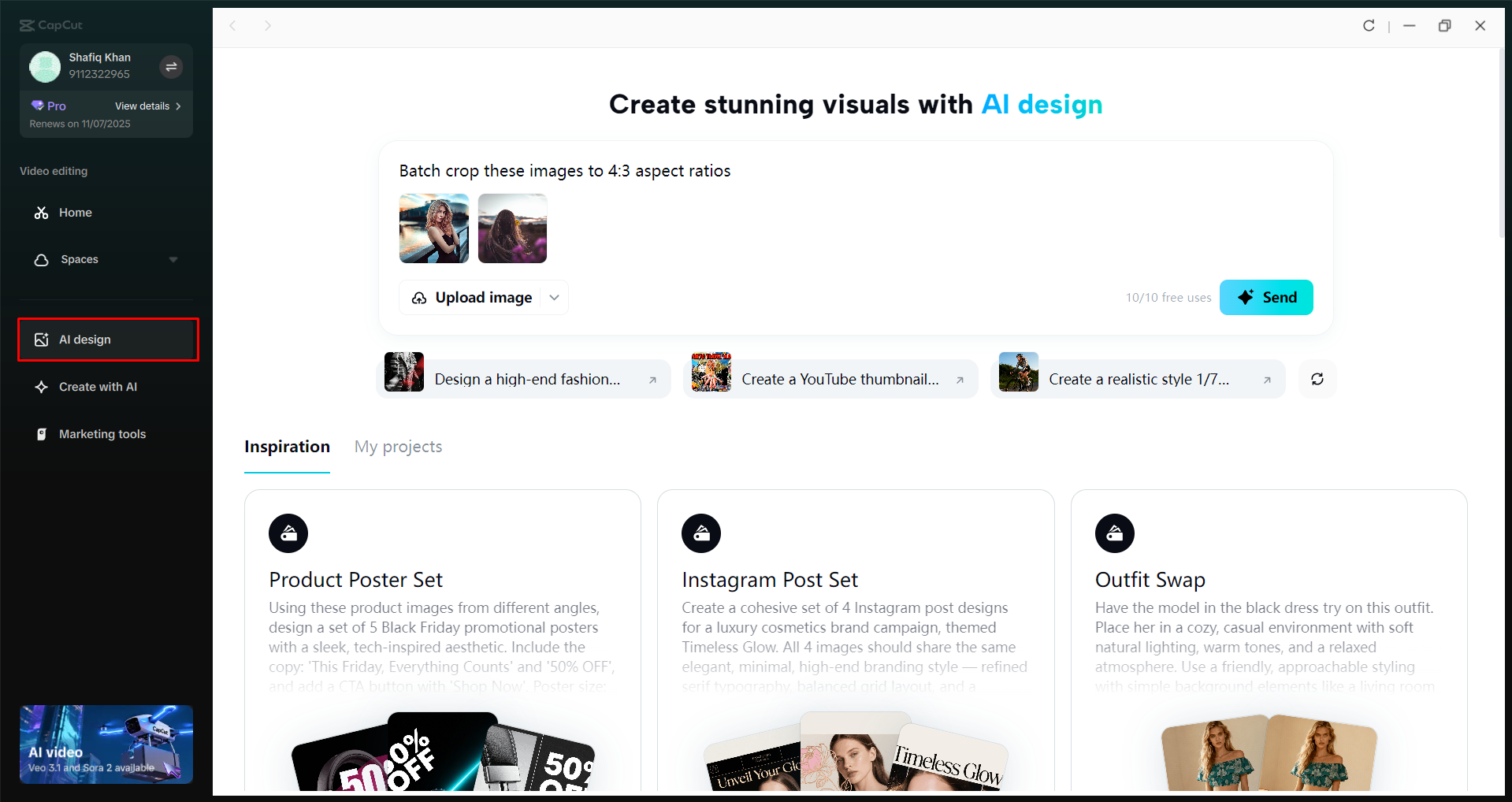Click the reload icon in the title bar
Image resolution: width=1512 pixels, height=802 pixels.
(1369, 25)
